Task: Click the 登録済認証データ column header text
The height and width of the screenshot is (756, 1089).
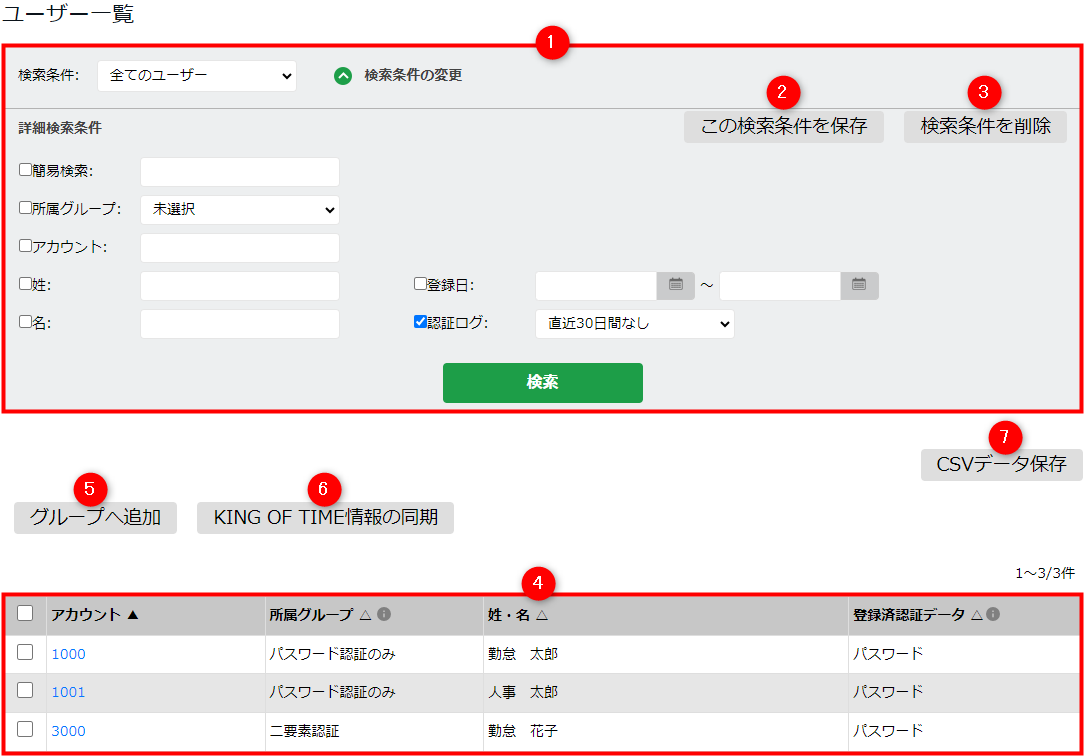Action: pos(909,615)
